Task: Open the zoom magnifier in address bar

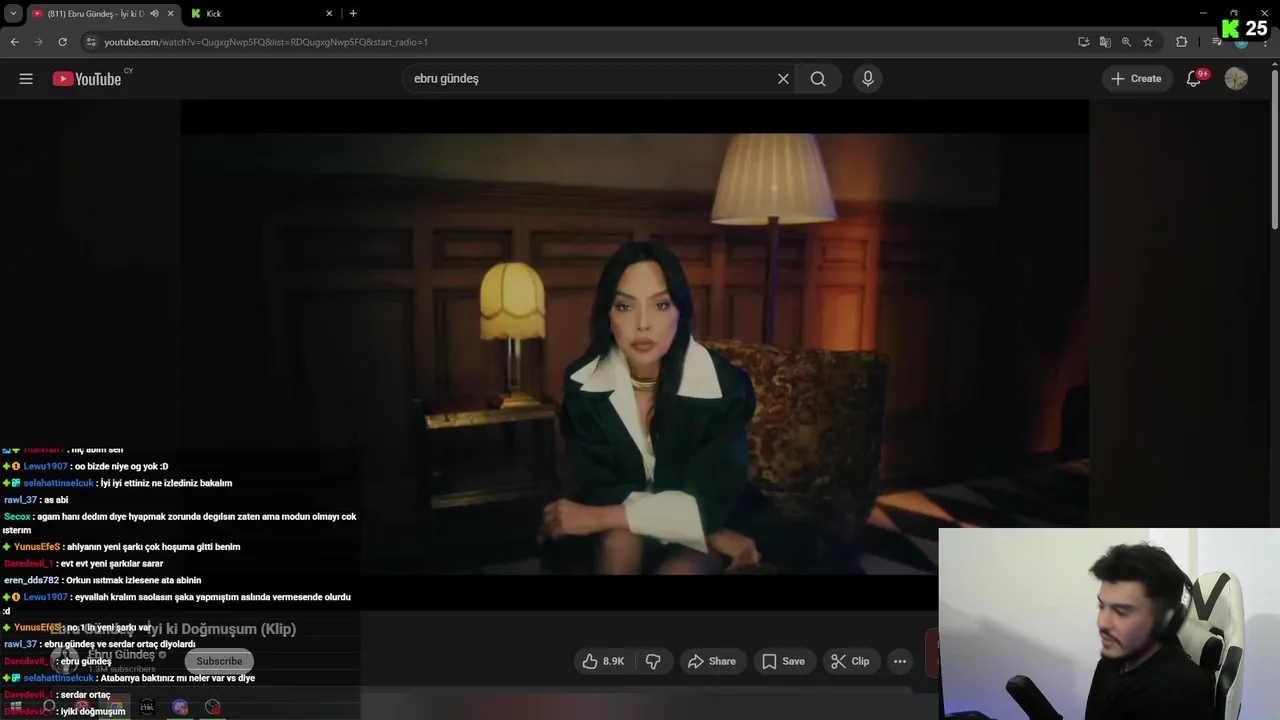Action: coord(1126,42)
